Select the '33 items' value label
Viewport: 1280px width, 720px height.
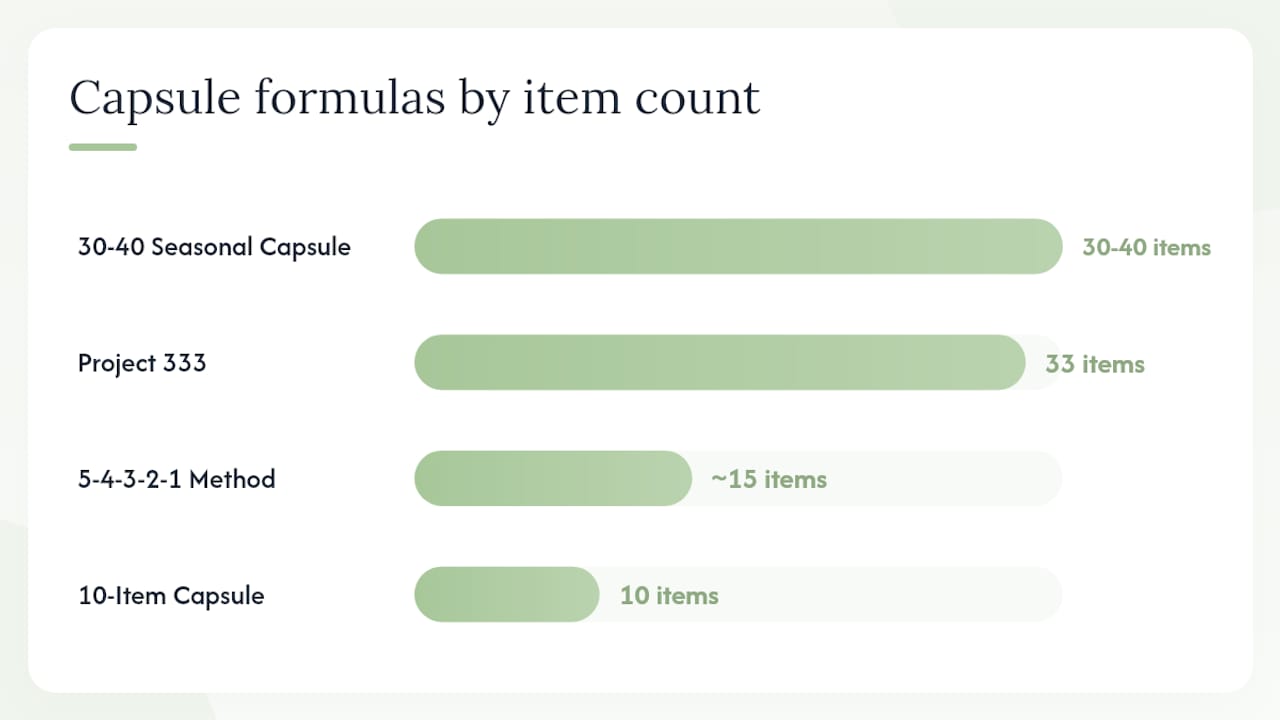pos(1095,364)
